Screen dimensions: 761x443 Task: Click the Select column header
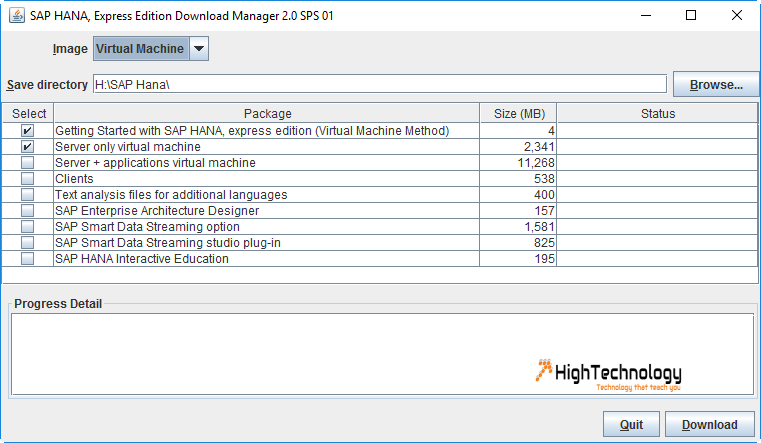coord(28,114)
